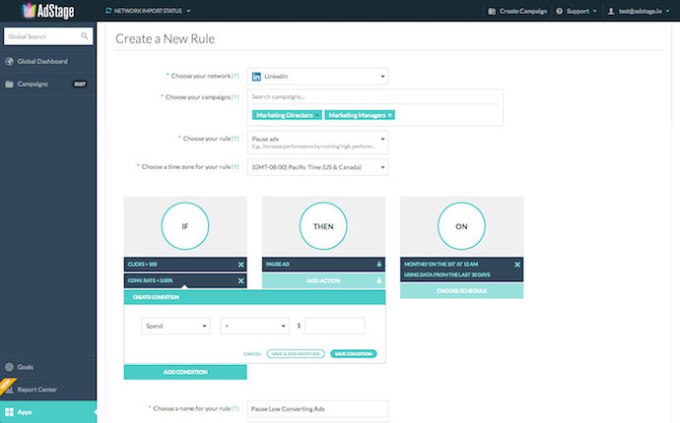Click Save & Add Another button
Viewport: 680px width, 423px height.
pos(296,354)
